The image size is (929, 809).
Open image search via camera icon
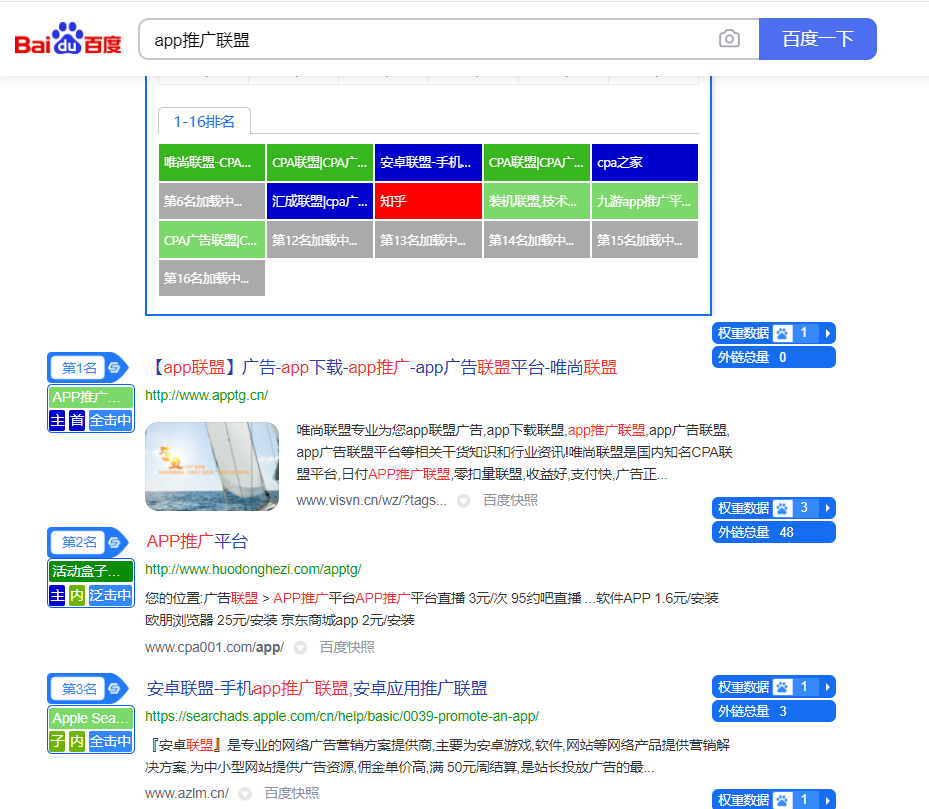pyautogui.click(x=729, y=39)
